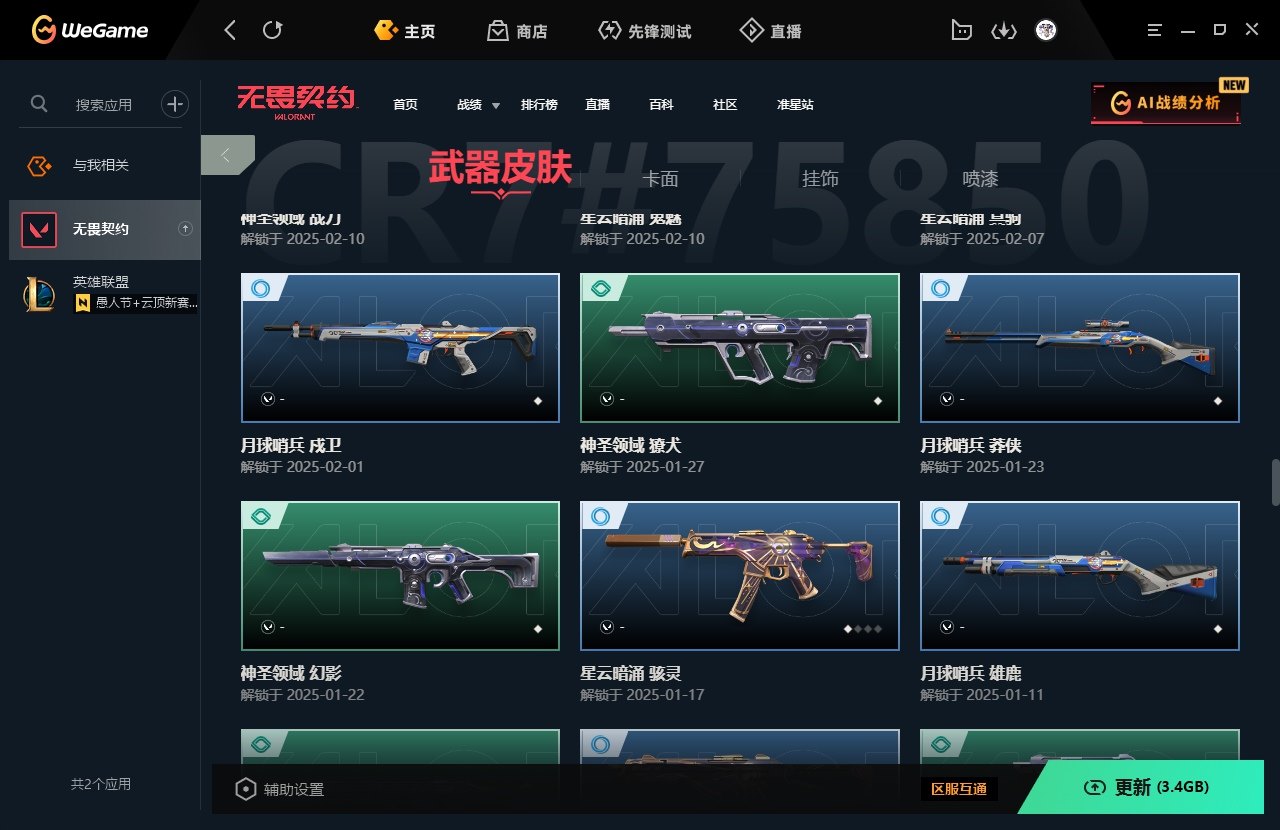1280x830 pixels.
Task: Collapse the sidebar panel arrow
Action: [x=227, y=155]
